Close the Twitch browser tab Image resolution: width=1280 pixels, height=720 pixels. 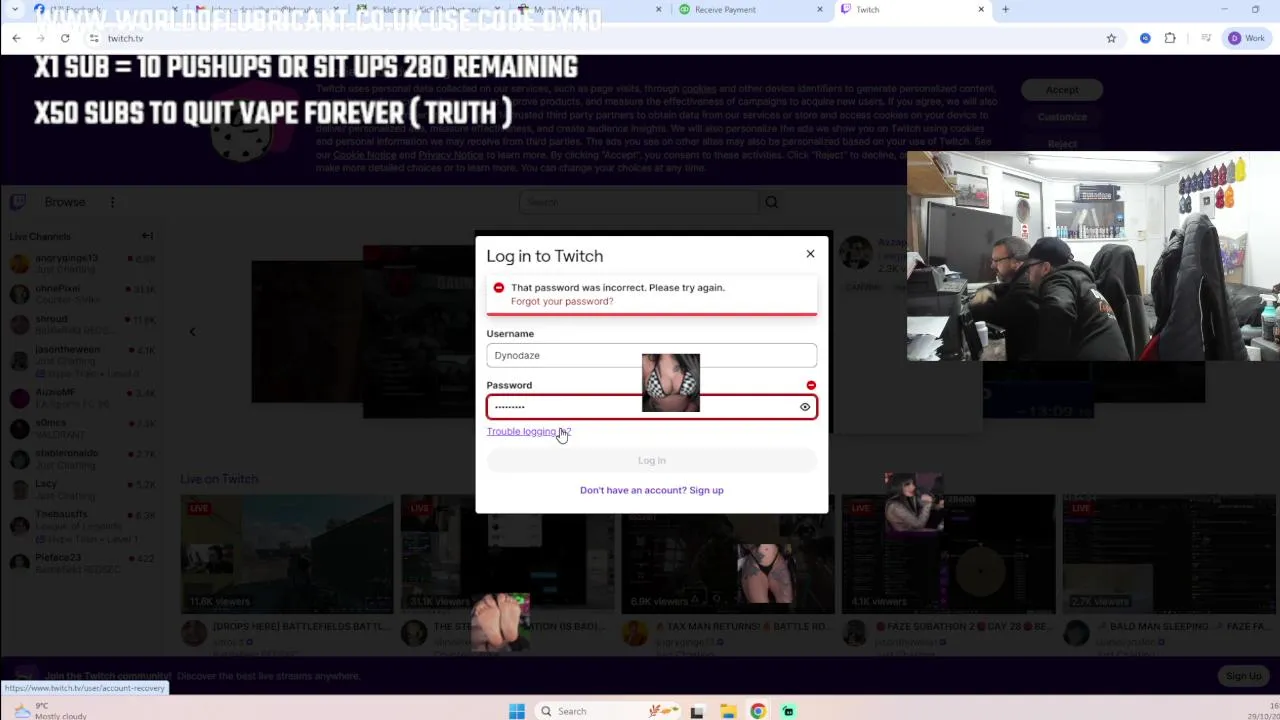coord(981,10)
